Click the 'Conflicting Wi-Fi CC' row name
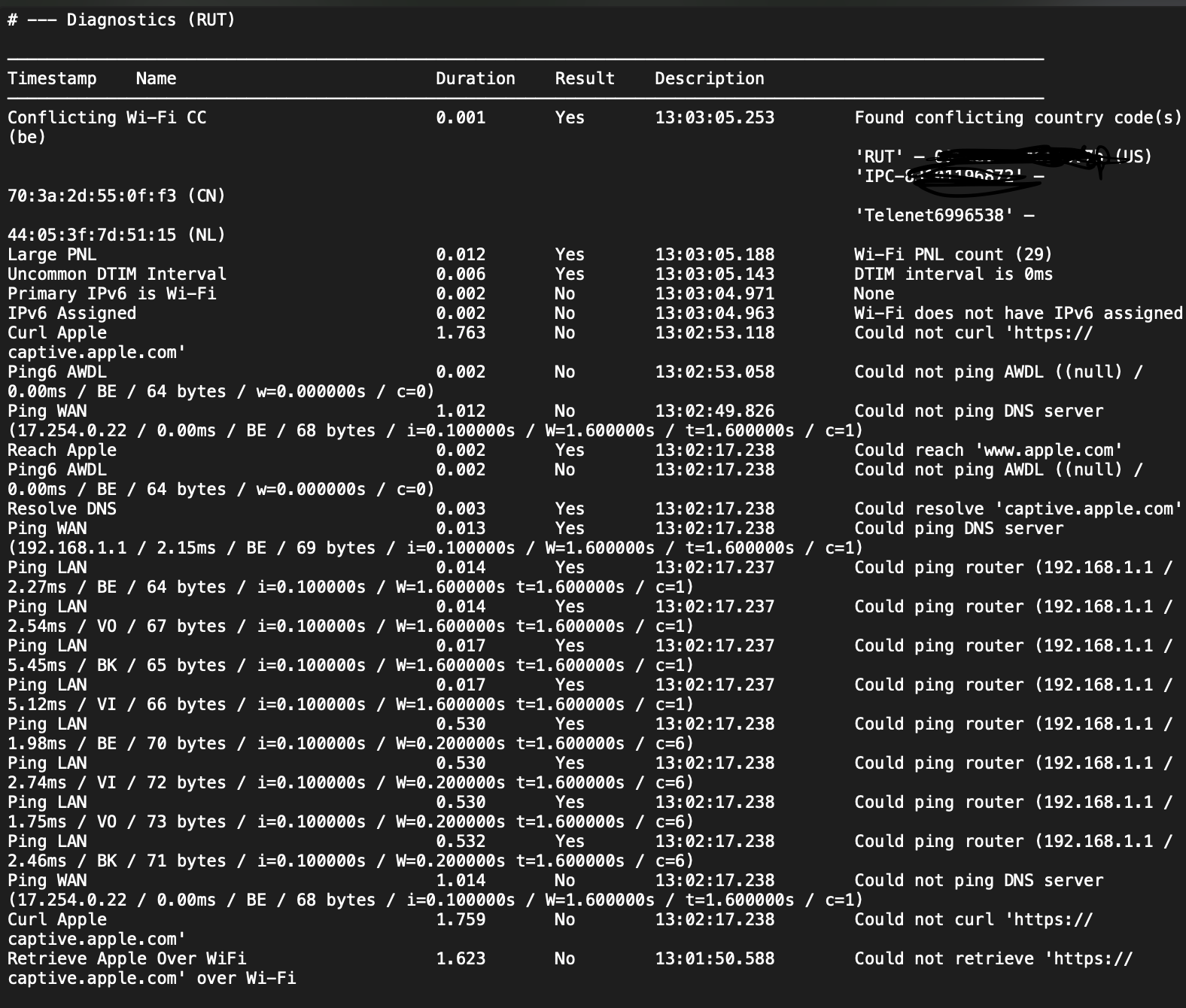 coord(107,117)
